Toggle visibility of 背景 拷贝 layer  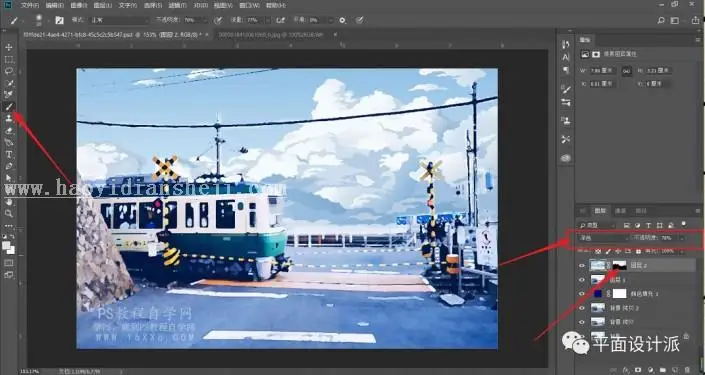coord(582,322)
